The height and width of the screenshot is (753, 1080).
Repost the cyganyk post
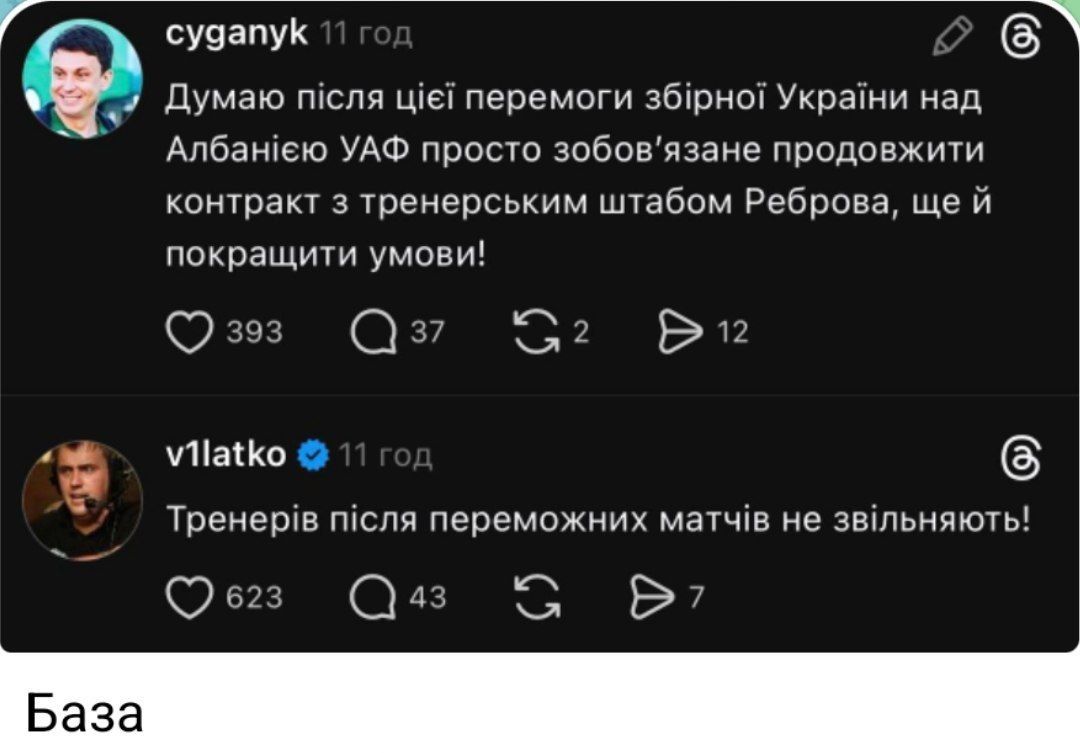[535, 331]
